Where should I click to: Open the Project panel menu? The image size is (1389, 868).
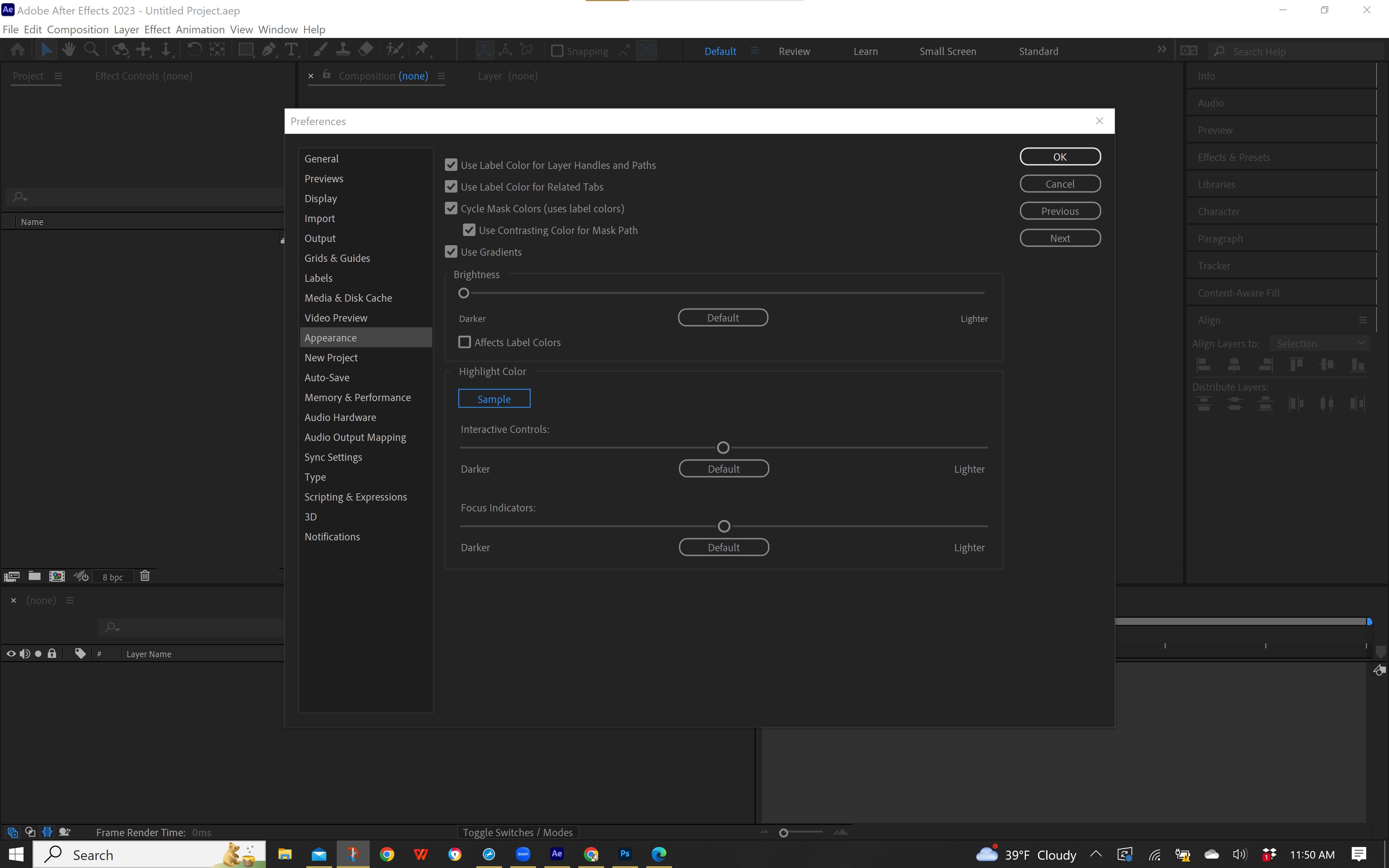coord(58,75)
